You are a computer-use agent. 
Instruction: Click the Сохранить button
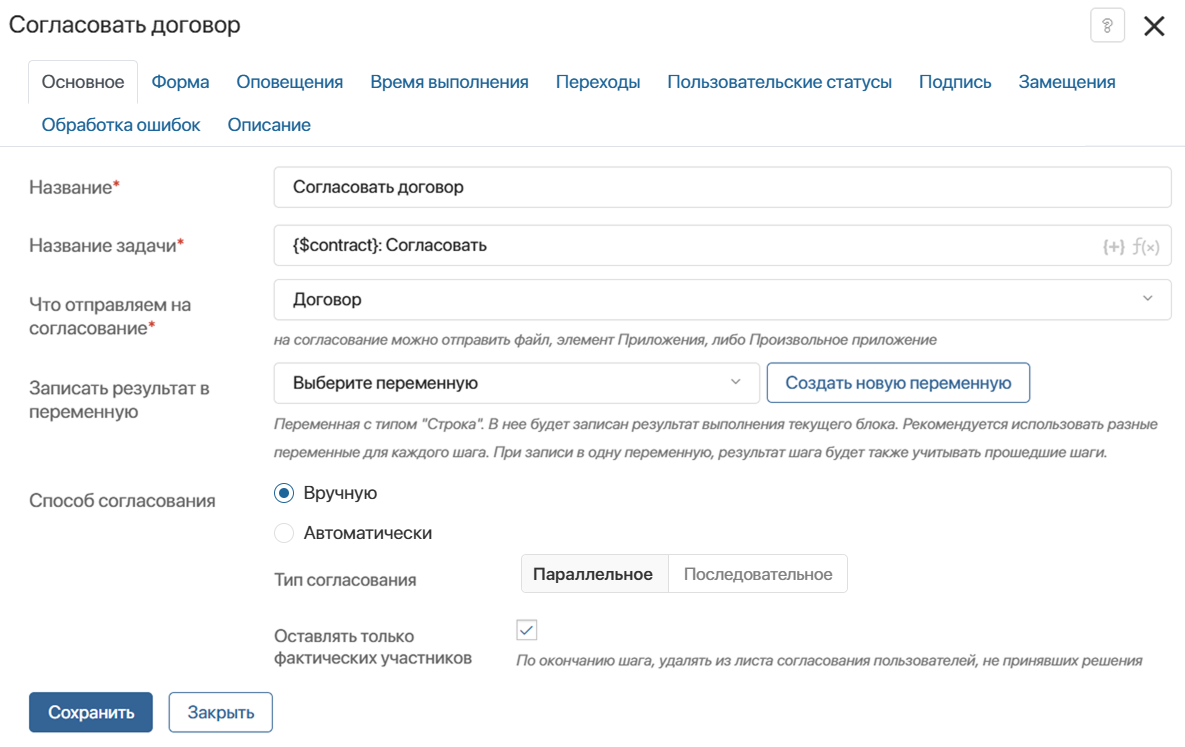tap(91, 712)
